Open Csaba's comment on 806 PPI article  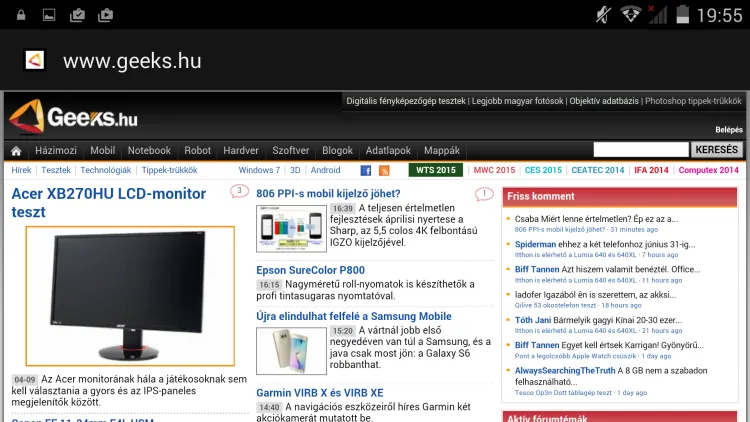click(x=596, y=219)
